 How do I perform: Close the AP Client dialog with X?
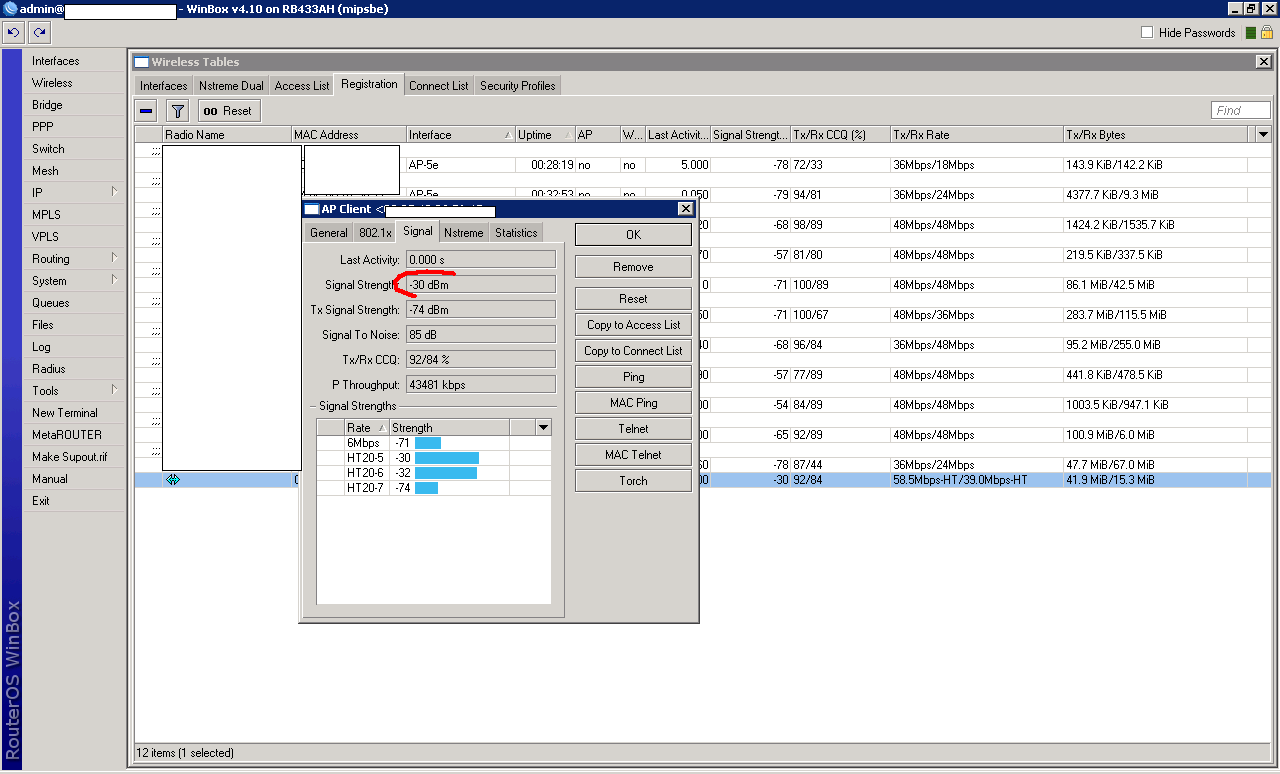[x=685, y=209]
